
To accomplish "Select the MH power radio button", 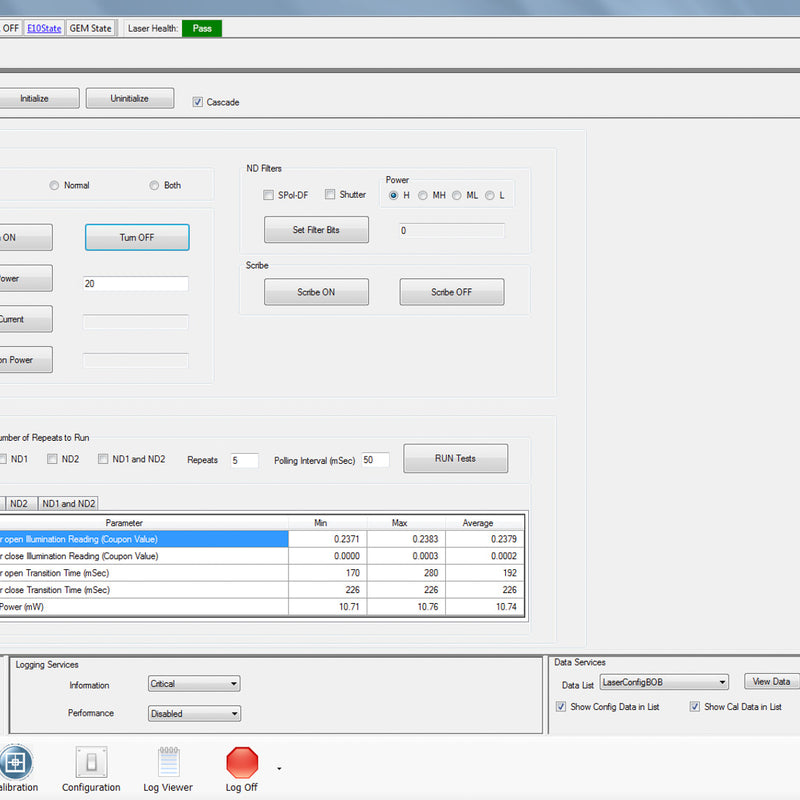I will [423, 195].
